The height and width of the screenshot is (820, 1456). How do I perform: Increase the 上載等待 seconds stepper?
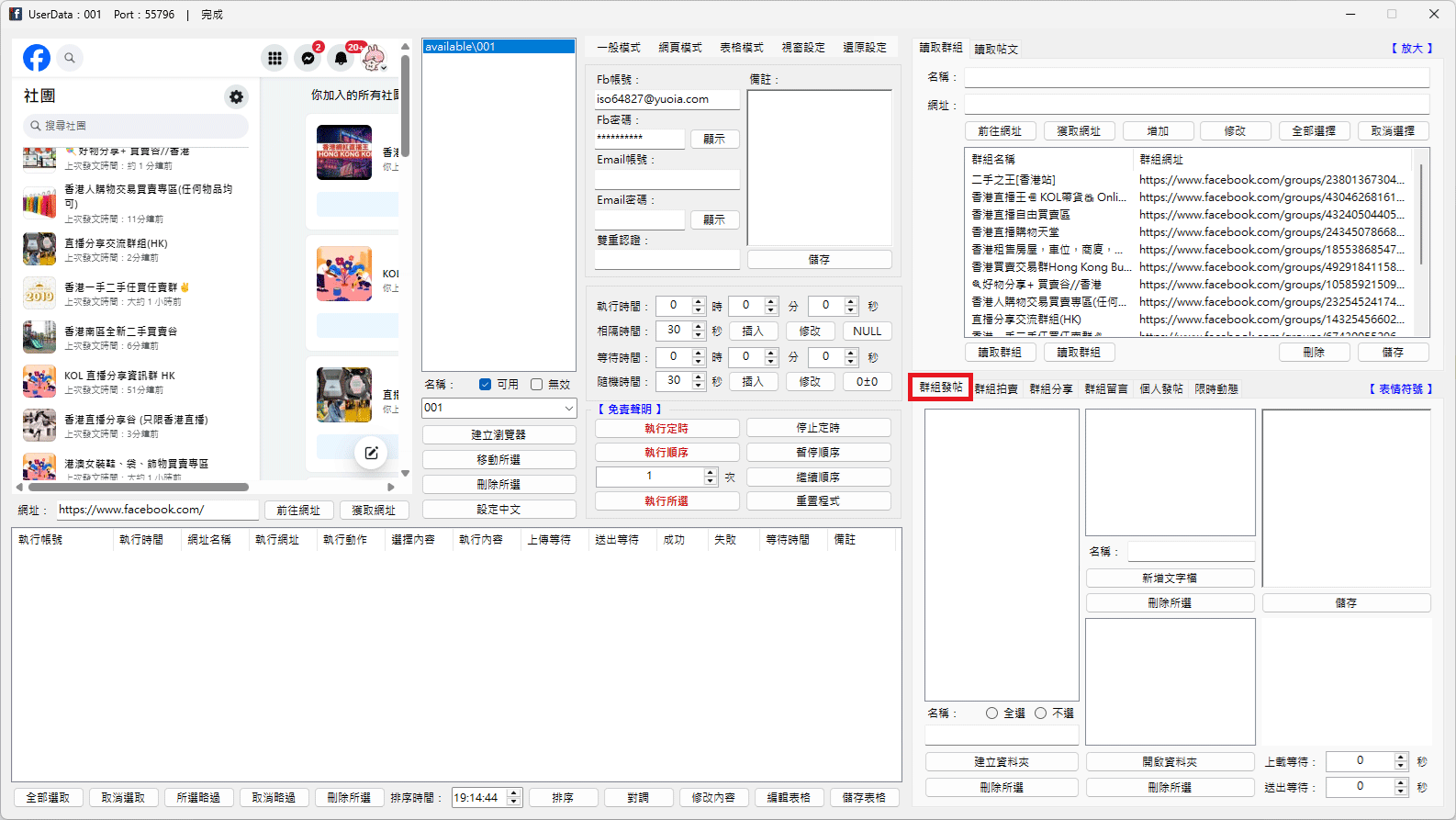click(1401, 758)
